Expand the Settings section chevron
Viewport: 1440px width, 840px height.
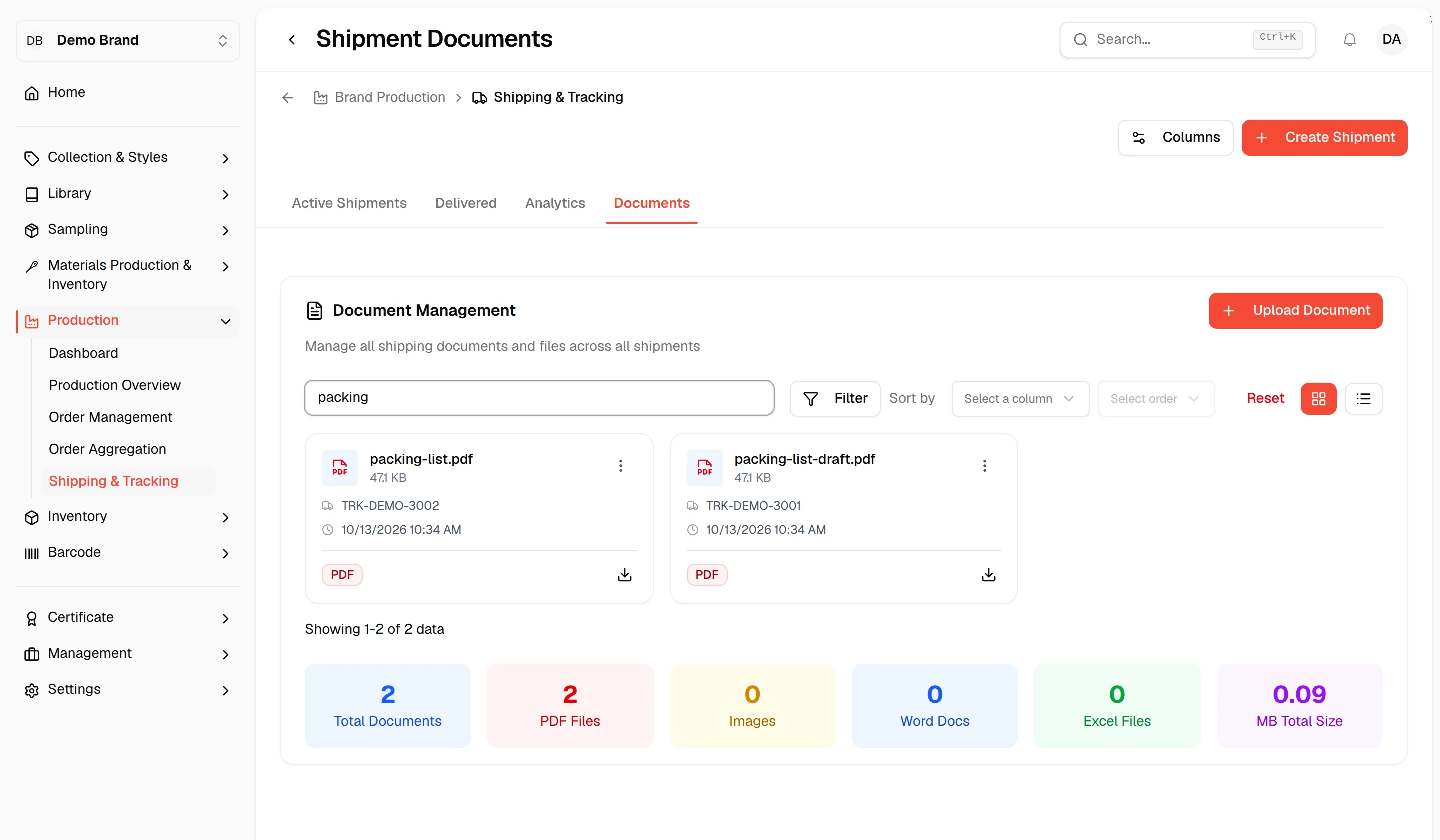[225, 691]
